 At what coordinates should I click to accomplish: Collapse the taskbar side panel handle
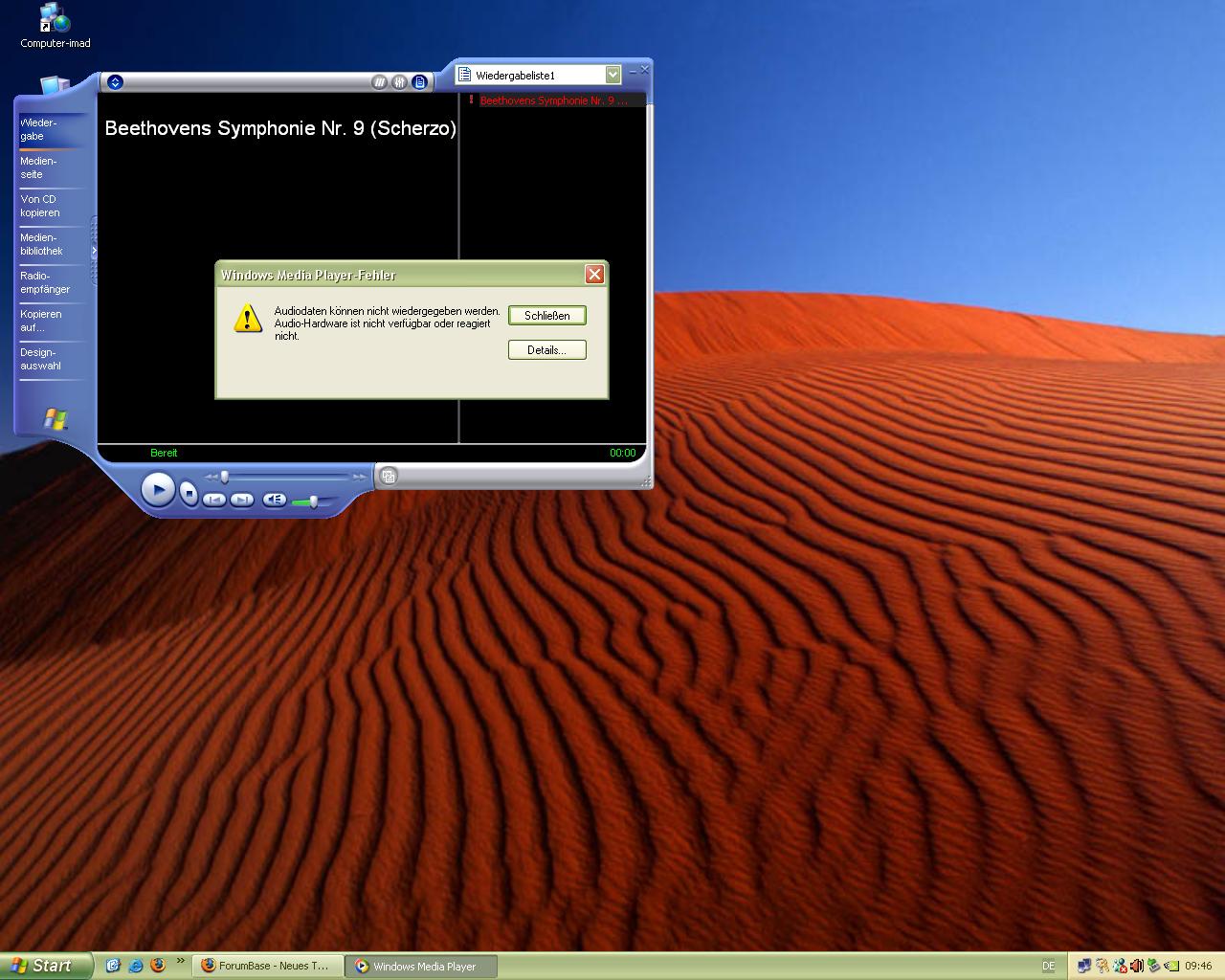pyautogui.click(x=94, y=251)
